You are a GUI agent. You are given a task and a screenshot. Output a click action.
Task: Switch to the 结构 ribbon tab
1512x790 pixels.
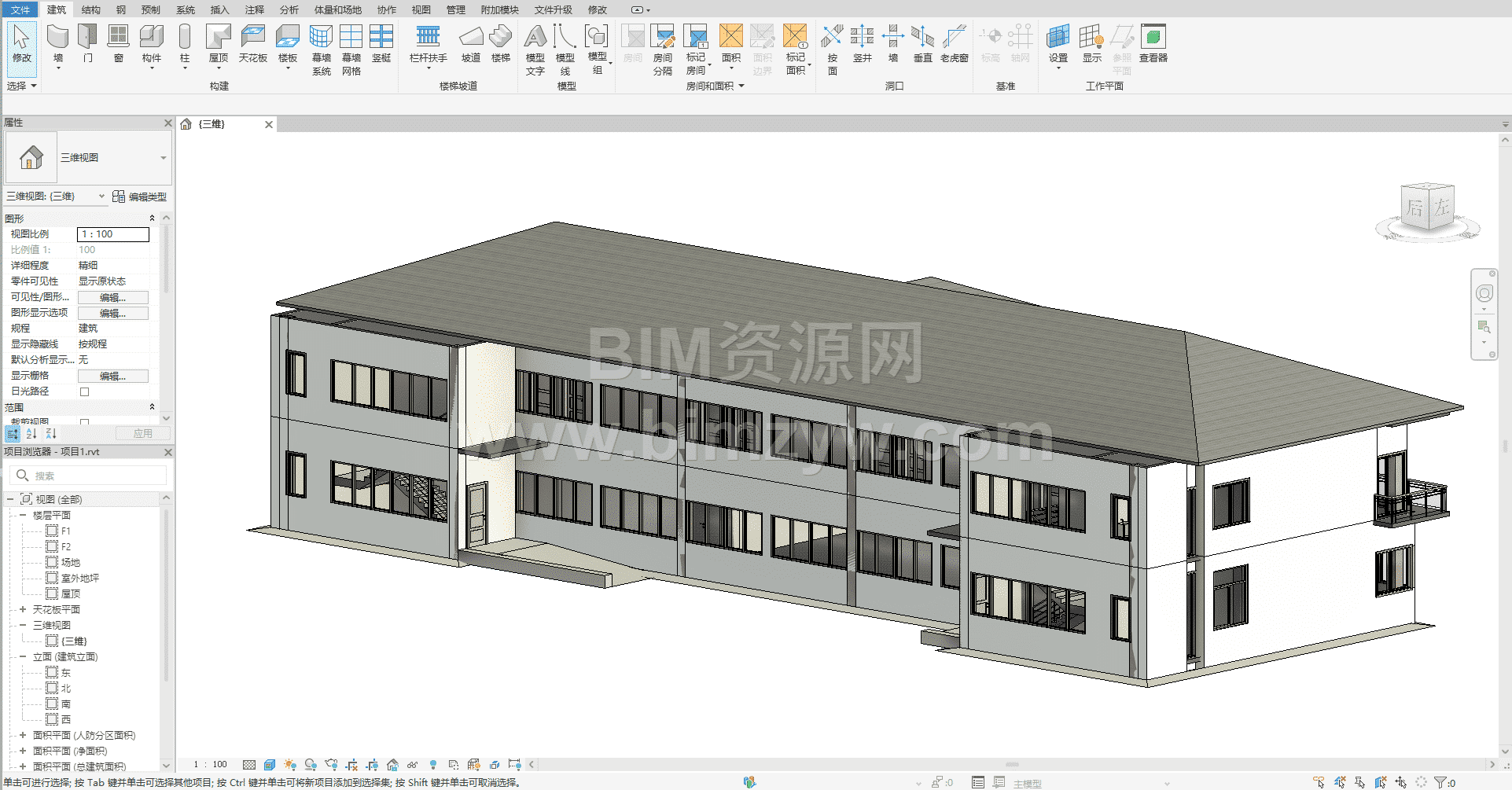point(91,9)
